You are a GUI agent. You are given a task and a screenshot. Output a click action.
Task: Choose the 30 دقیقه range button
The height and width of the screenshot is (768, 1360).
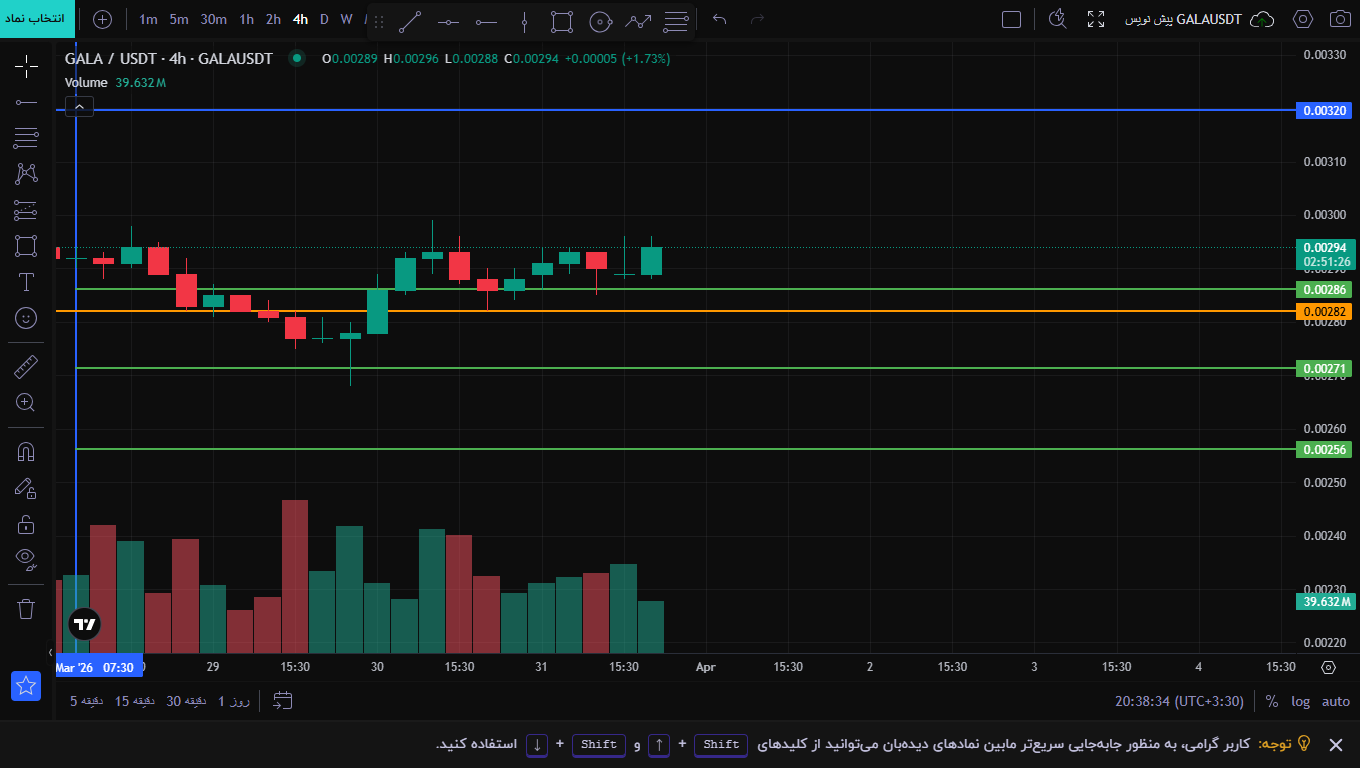pyautogui.click(x=186, y=701)
